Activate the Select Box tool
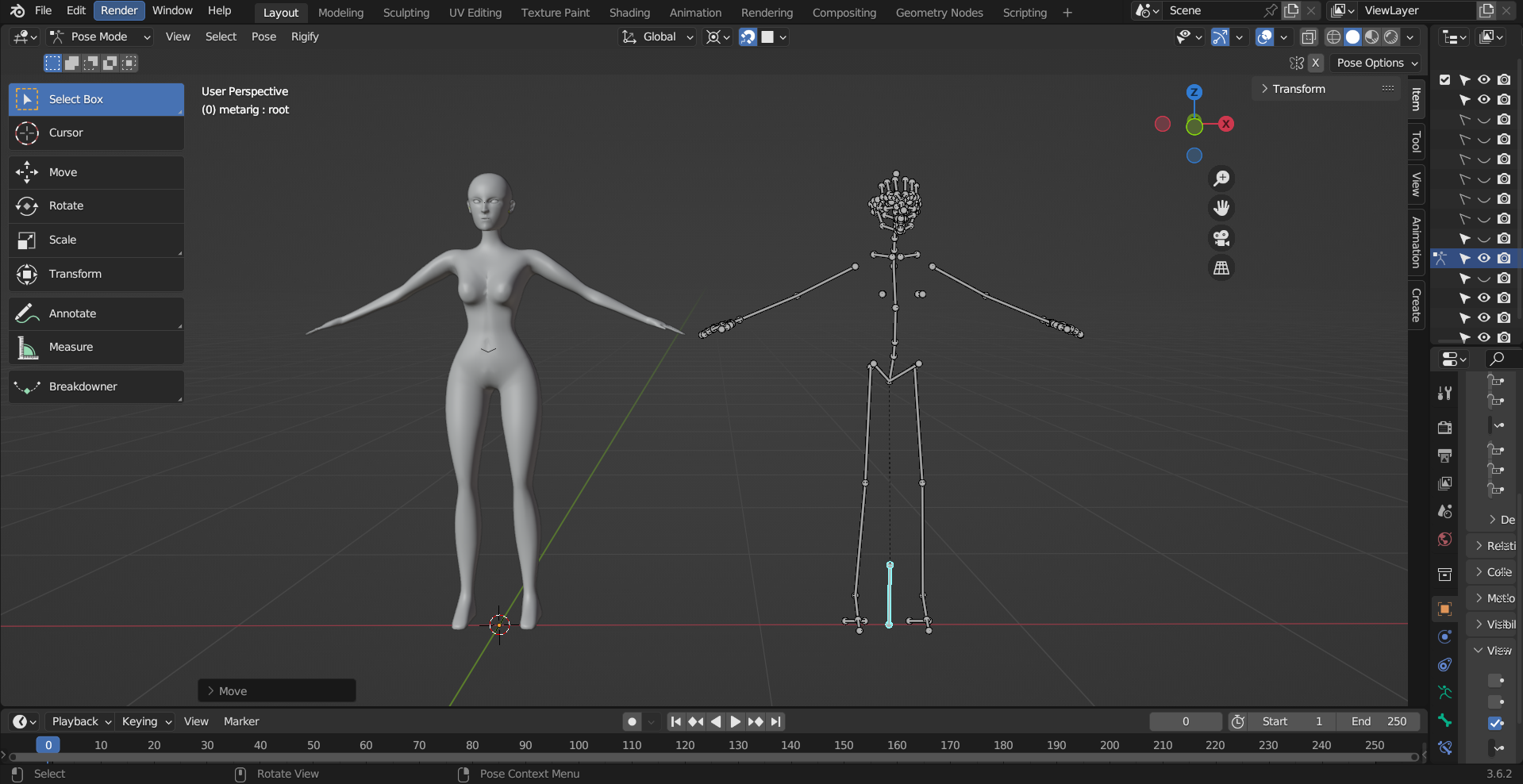Screen dimensions: 1523x784 [96, 99]
